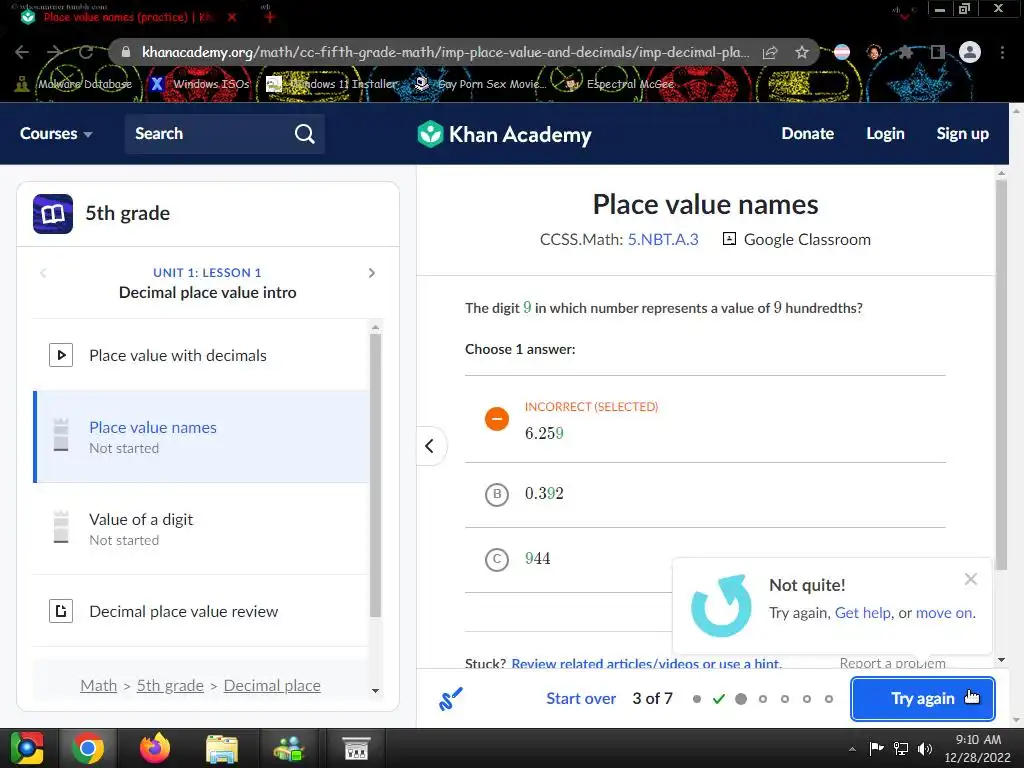Click Start over
The width and height of the screenshot is (1024, 768).
(581, 699)
